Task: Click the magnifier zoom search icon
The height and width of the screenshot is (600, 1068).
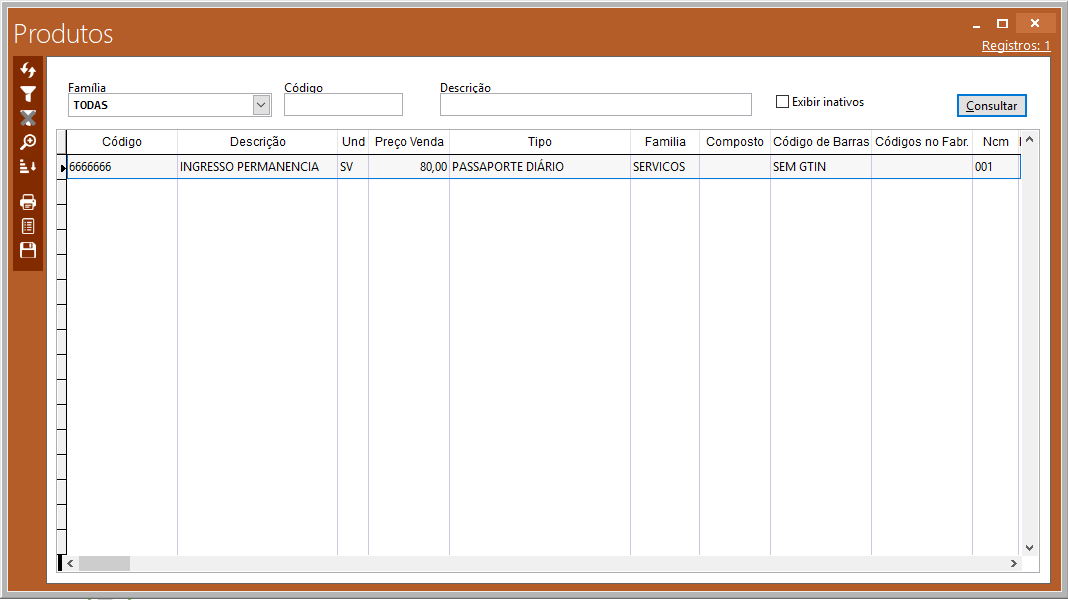Action: pos(28,142)
